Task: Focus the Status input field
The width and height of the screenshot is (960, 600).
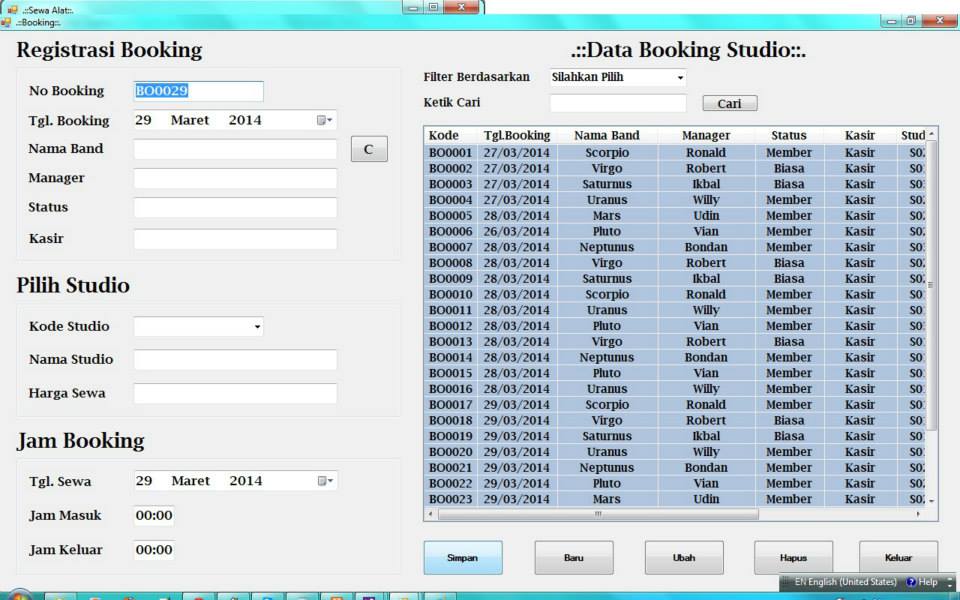Action: click(x=235, y=208)
